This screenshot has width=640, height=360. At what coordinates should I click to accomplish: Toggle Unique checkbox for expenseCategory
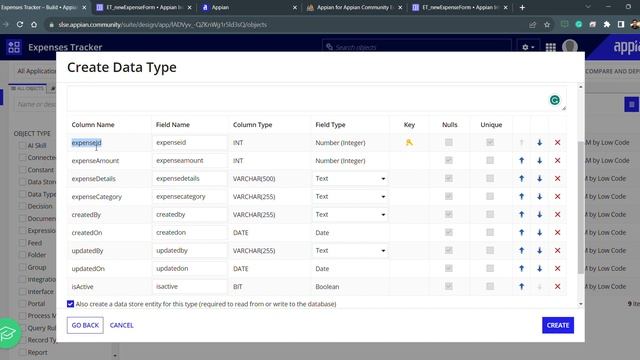tap(490, 196)
